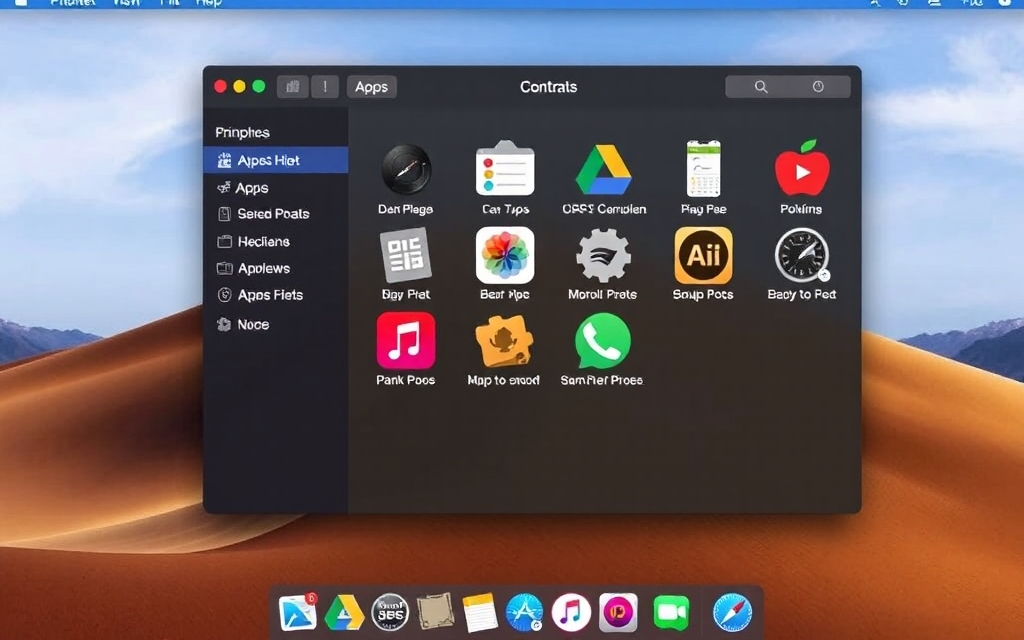Open Google Drive in the Dock
Screen dimensions: 1024x640
click(x=344, y=613)
